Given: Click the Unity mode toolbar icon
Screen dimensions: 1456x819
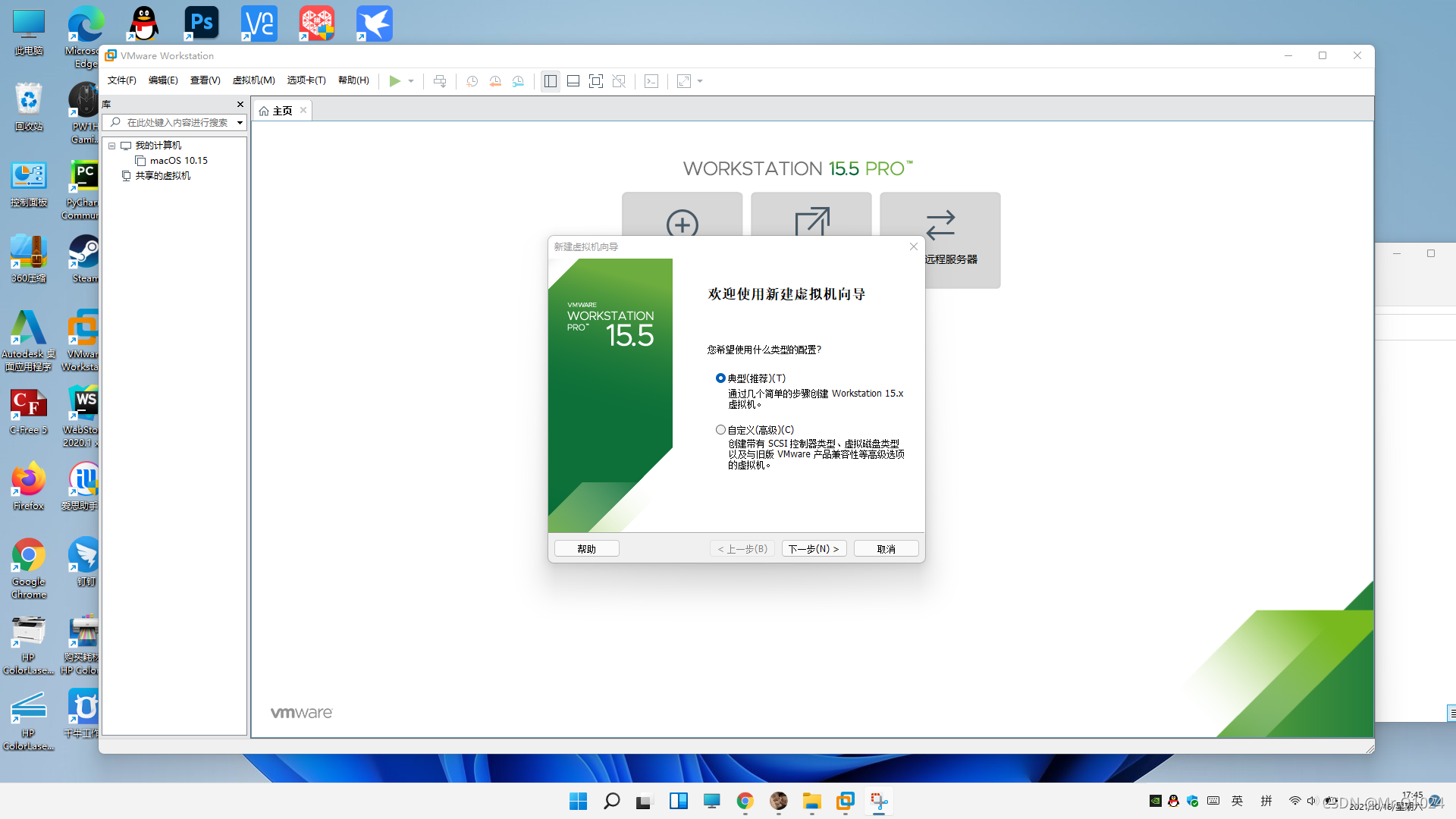Looking at the screenshot, I should click(x=619, y=81).
